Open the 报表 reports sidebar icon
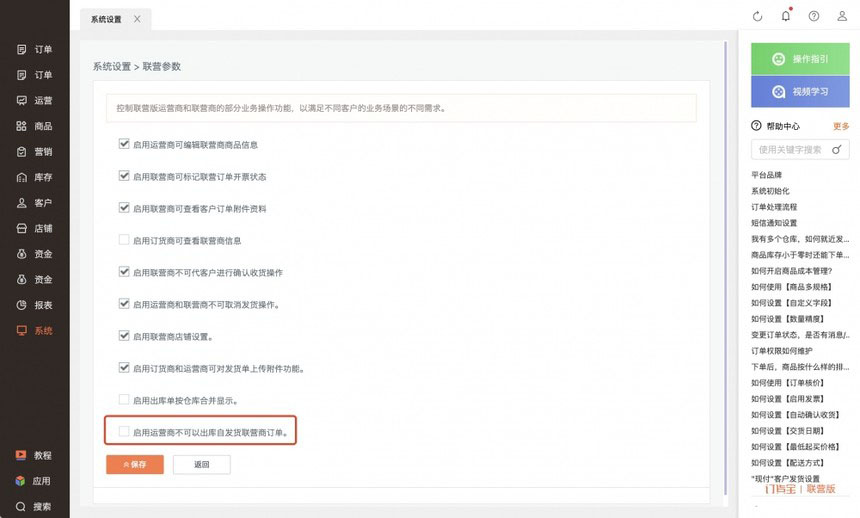 (21, 305)
